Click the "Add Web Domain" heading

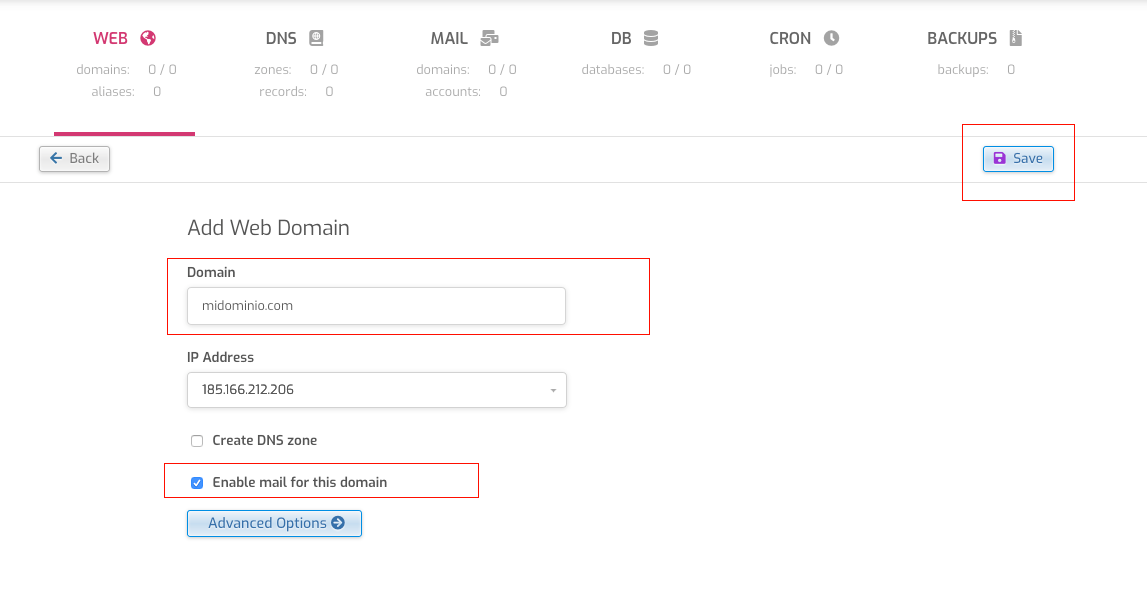pyautogui.click(x=268, y=228)
